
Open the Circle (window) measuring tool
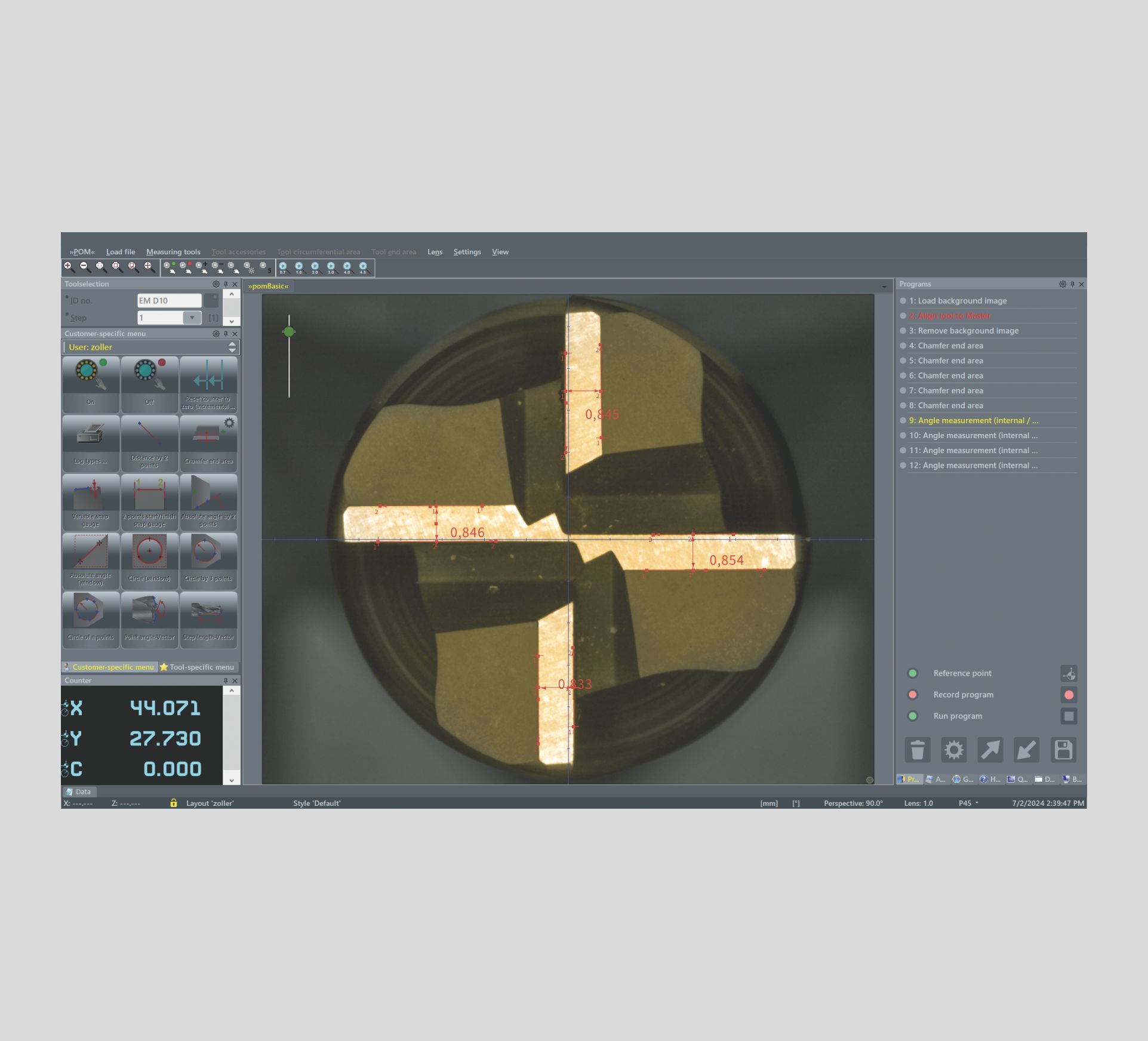(149, 560)
